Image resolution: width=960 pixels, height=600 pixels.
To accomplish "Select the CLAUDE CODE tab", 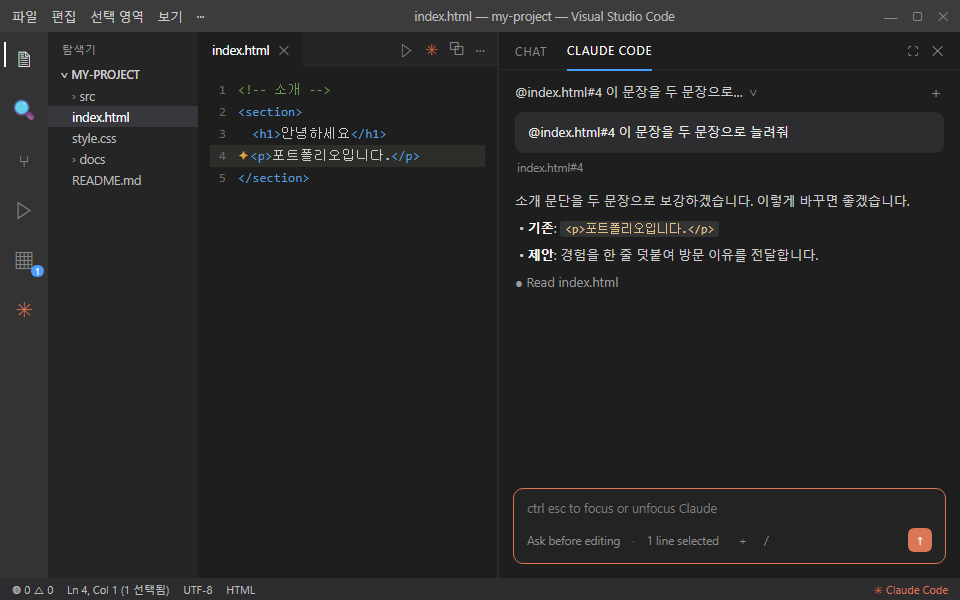I will coord(609,51).
